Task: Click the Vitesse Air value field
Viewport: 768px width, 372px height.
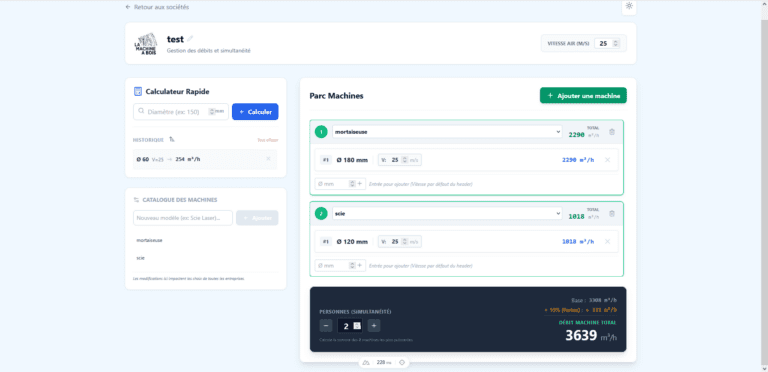Action: (607, 44)
